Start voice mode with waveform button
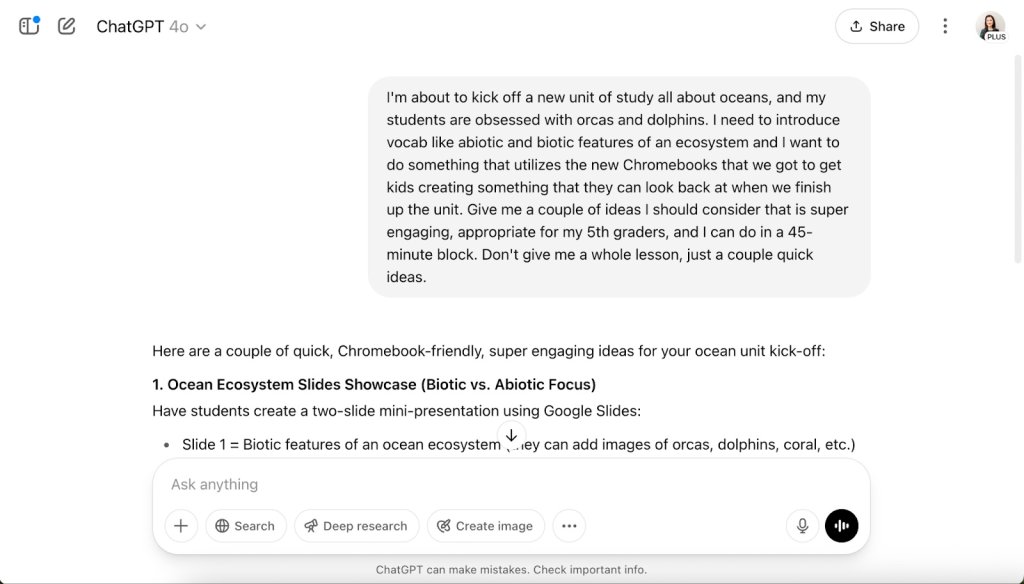1024x584 pixels. 841,526
